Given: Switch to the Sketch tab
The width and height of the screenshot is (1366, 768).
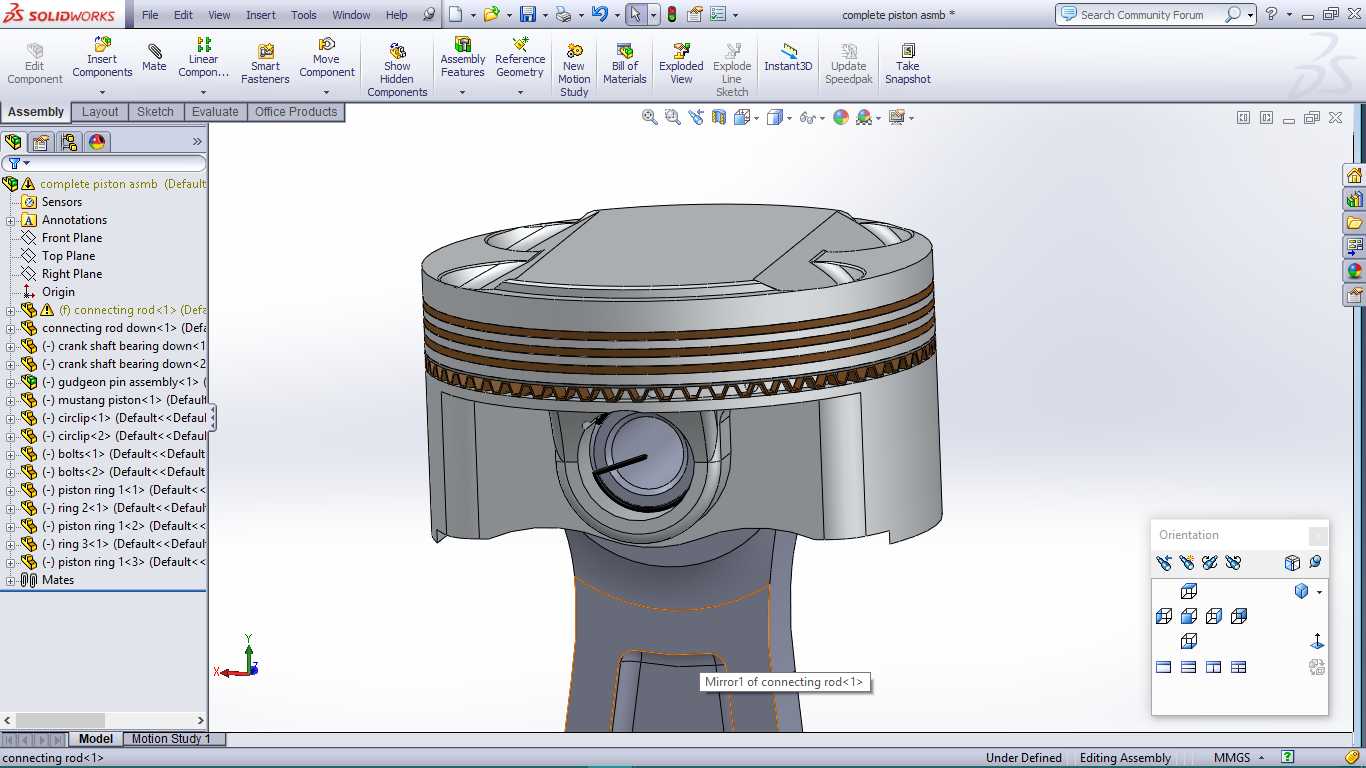Looking at the screenshot, I should pyautogui.click(x=155, y=112).
